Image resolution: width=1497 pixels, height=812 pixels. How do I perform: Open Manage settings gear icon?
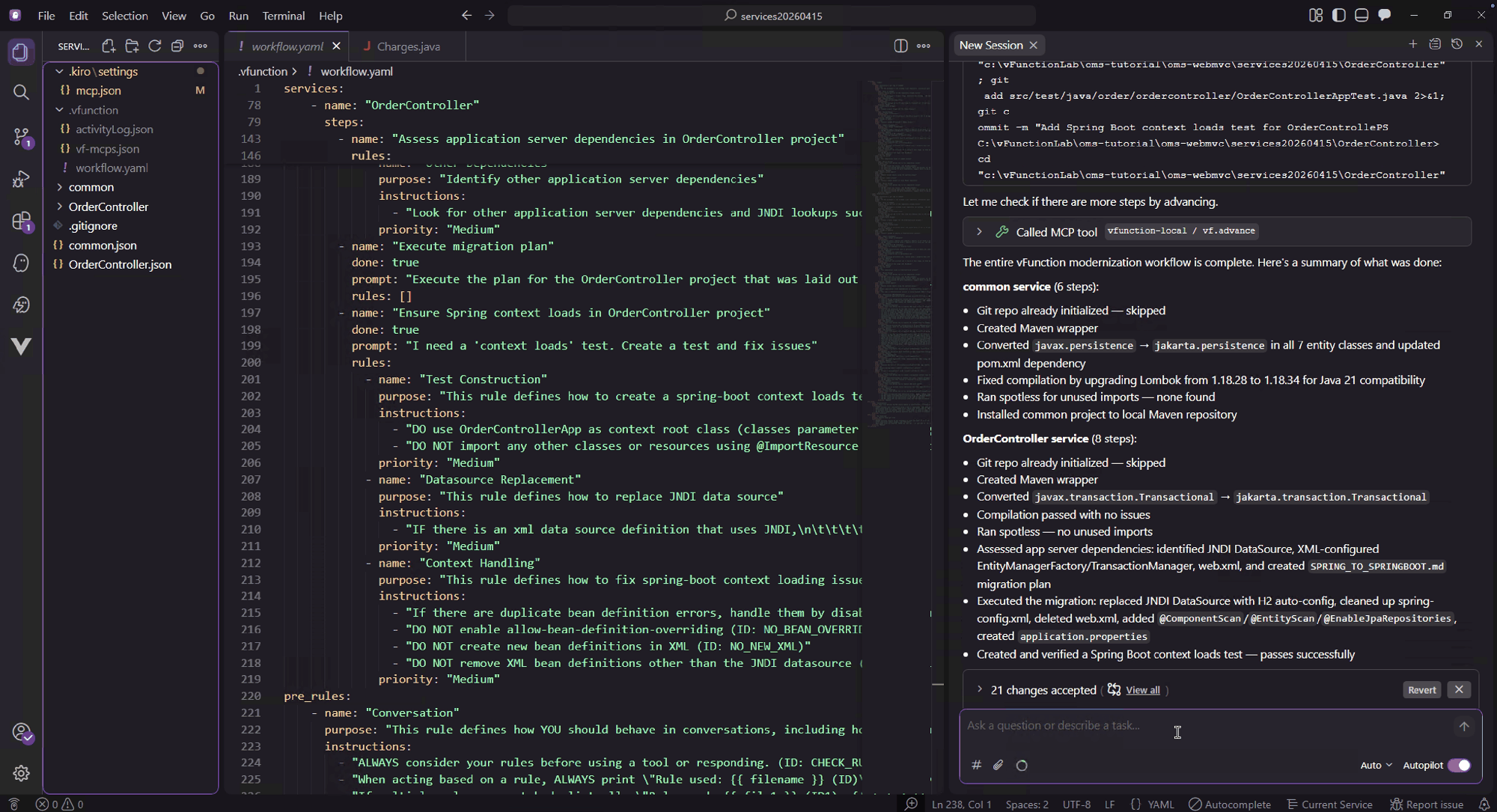click(21, 773)
